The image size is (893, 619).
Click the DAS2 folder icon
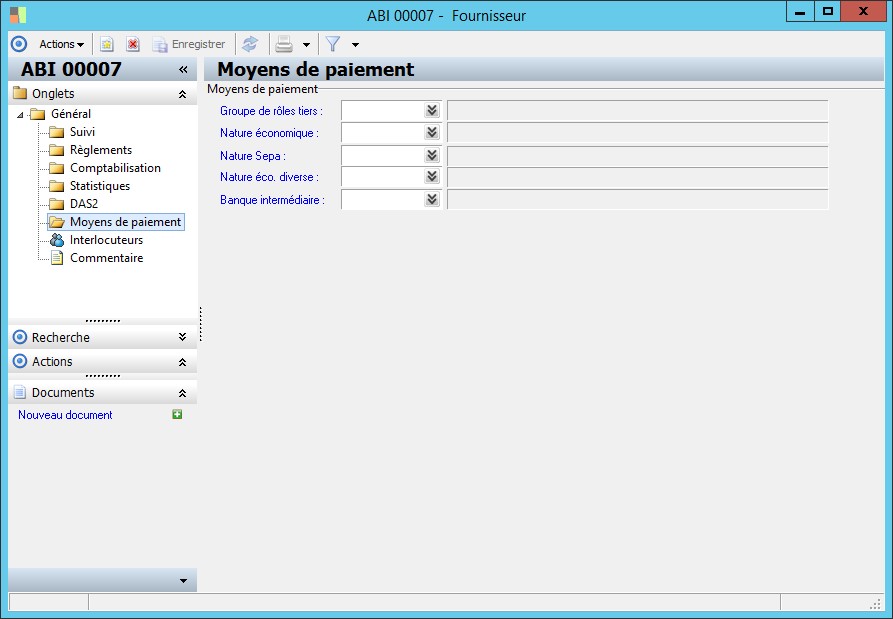coord(56,204)
